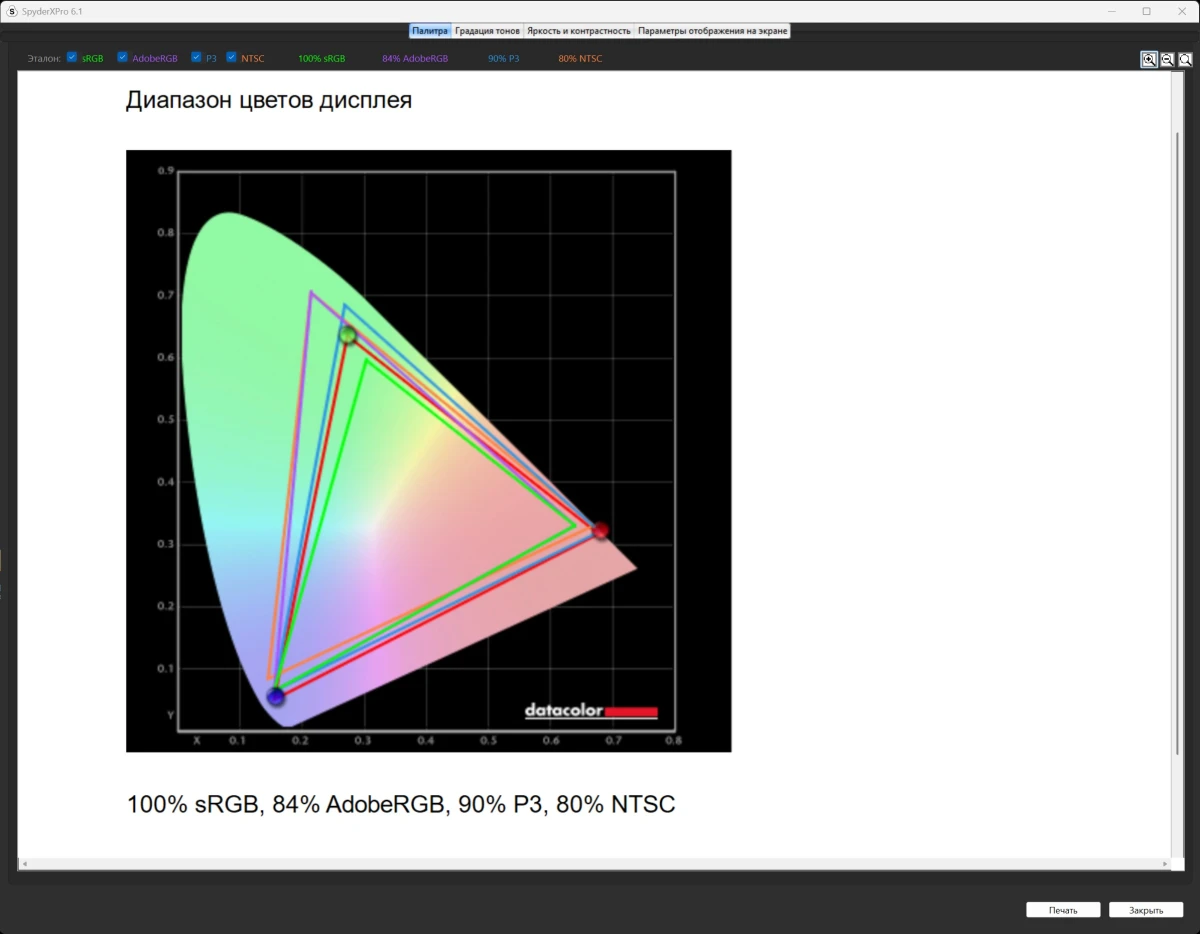Click the red primary marker on gamut chart
Screen dimensions: 1200x934
(600, 530)
